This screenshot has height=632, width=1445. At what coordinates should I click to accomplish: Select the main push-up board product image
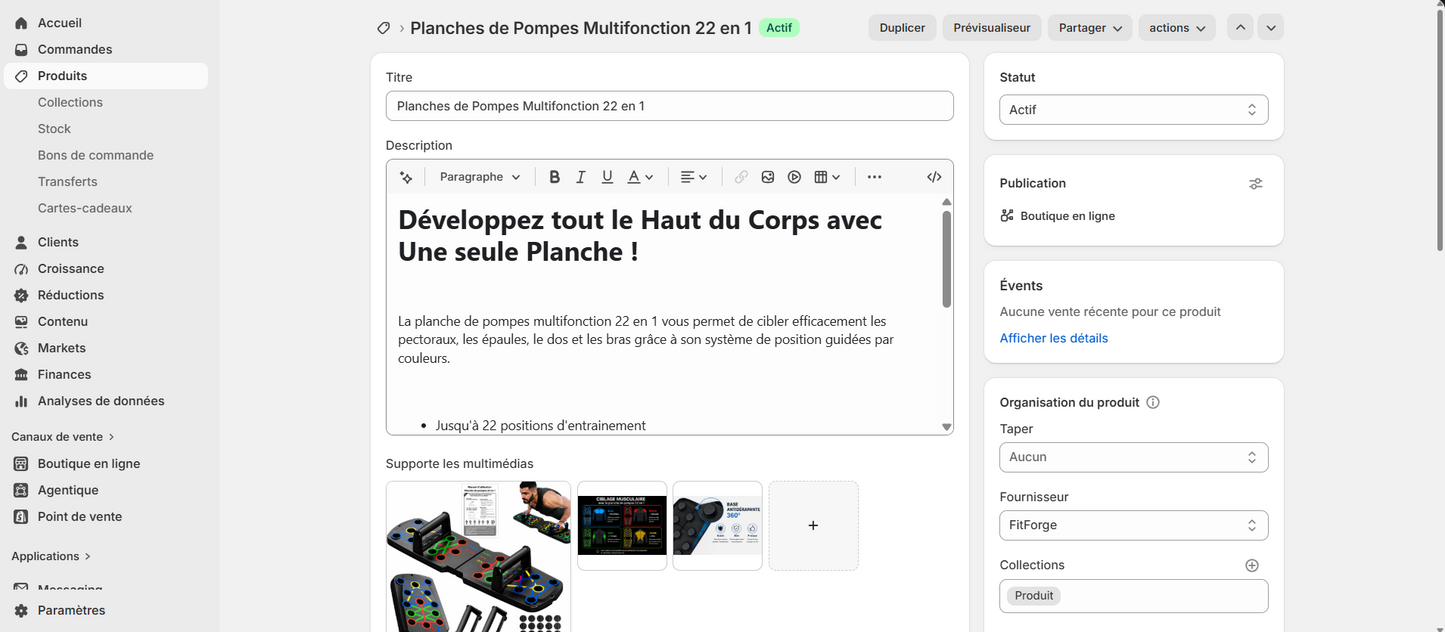pyautogui.click(x=478, y=557)
